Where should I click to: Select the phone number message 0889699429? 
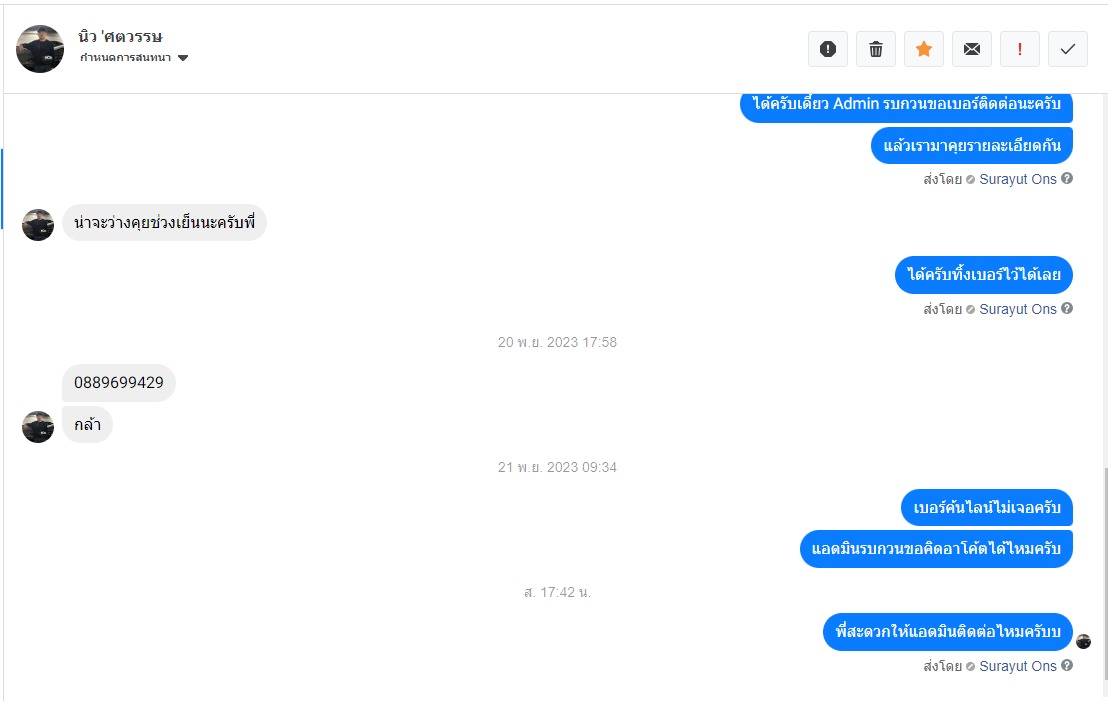(119, 382)
